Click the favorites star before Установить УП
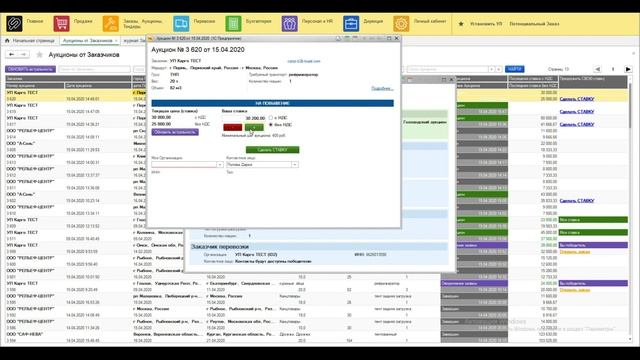640x360 pixels. click(461, 24)
